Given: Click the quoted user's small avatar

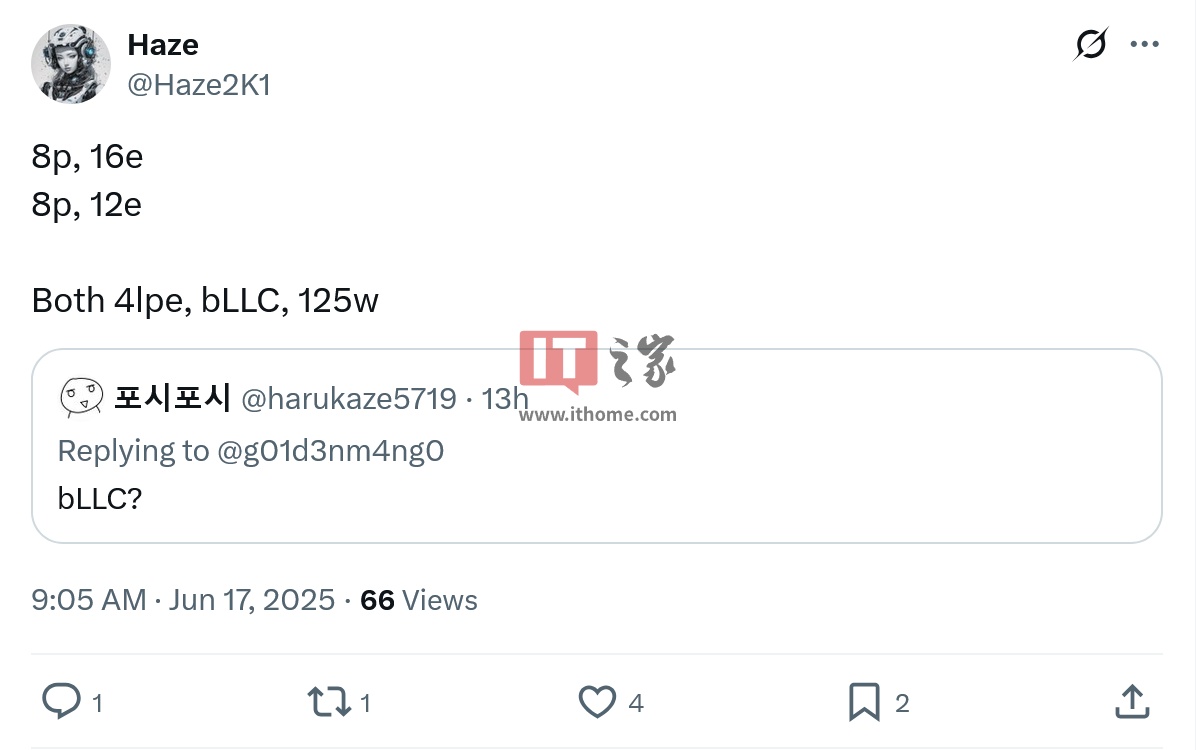Looking at the screenshot, I should tap(82, 398).
